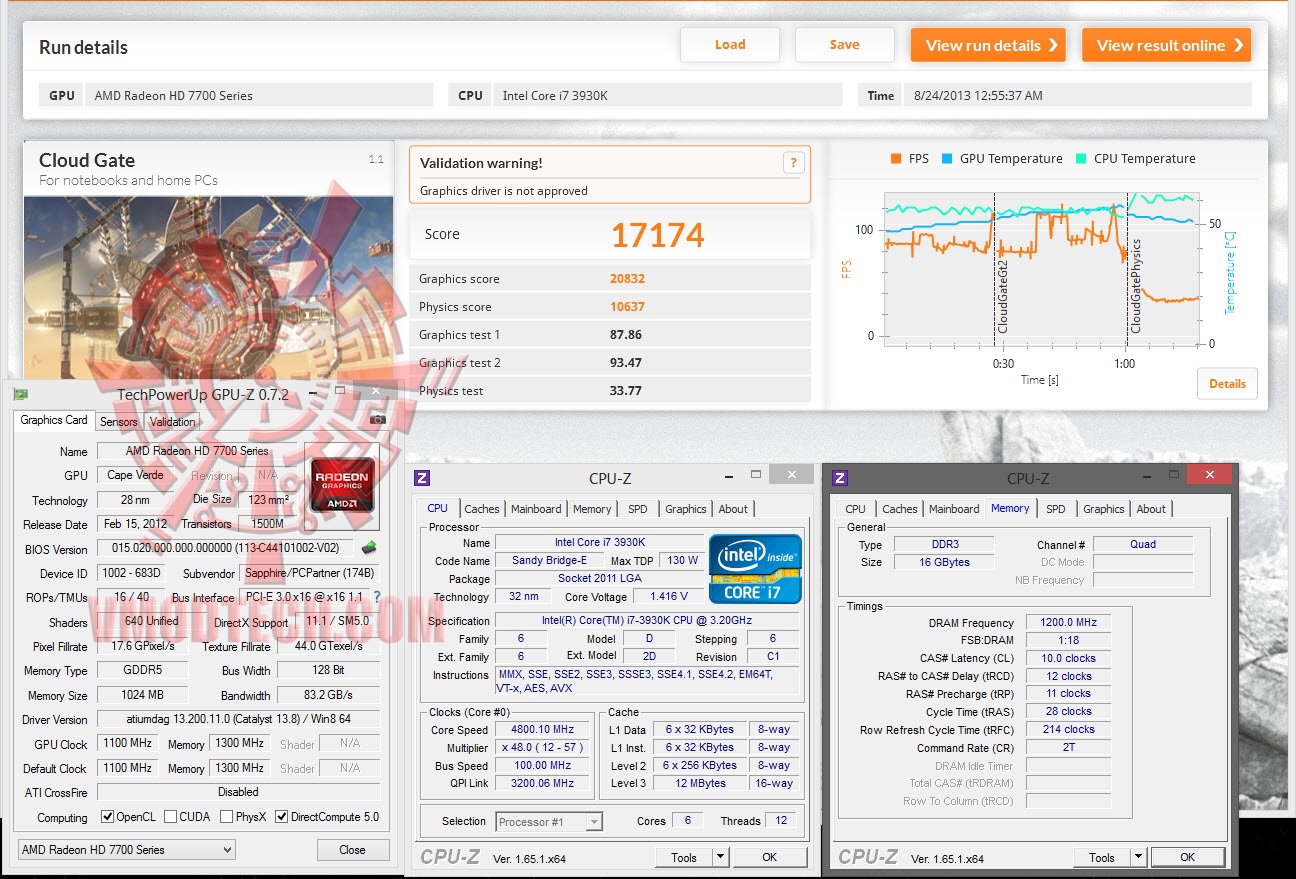The image size is (1296, 879).
Task: Click the Load button in Run details
Action: [730, 45]
